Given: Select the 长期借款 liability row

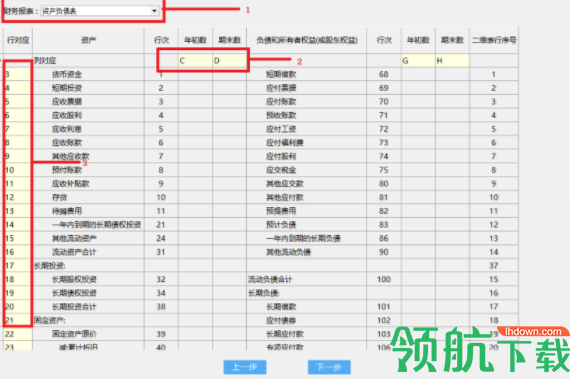Looking at the screenshot, I should [x=281, y=307].
